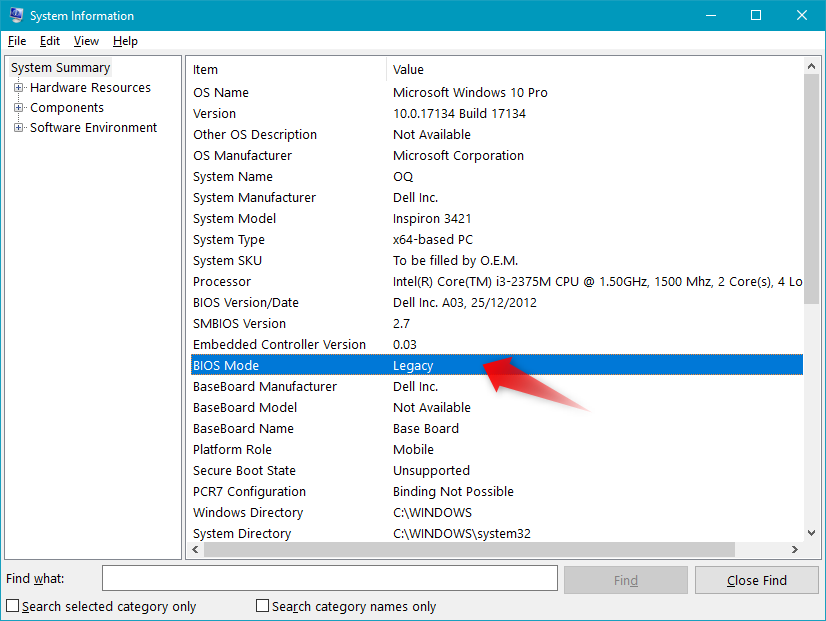
Task: Click the Inspiron 3421 value
Action: (x=432, y=219)
